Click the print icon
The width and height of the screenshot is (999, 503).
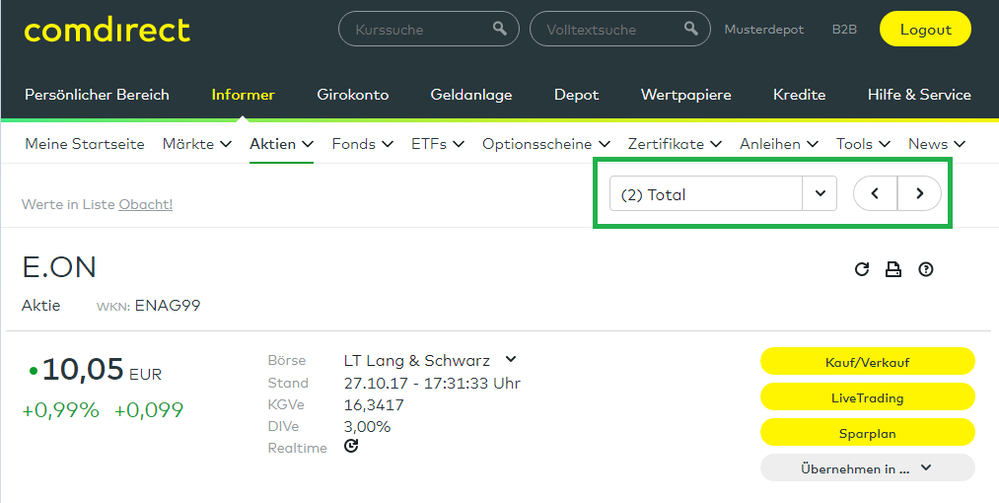894,269
